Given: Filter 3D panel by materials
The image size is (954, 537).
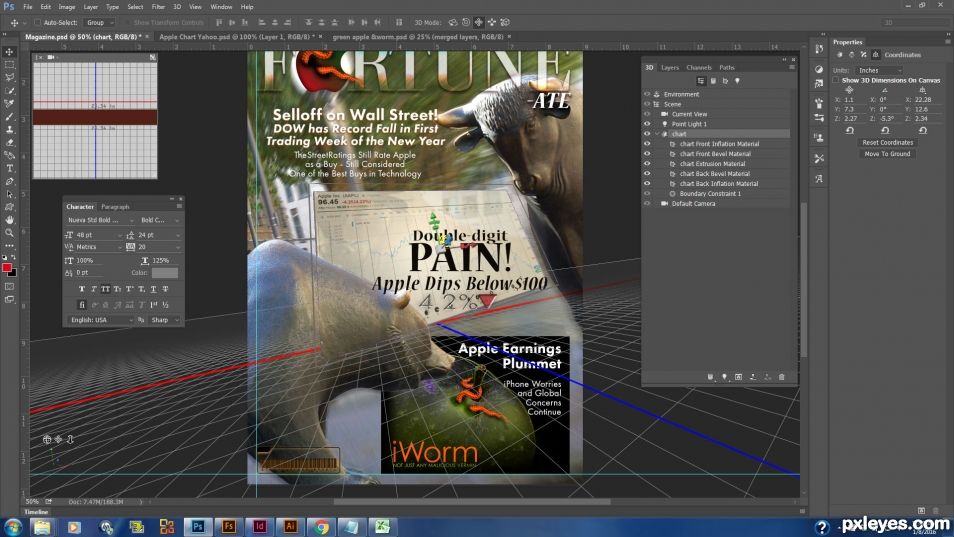Looking at the screenshot, I should pyautogui.click(x=725, y=80).
